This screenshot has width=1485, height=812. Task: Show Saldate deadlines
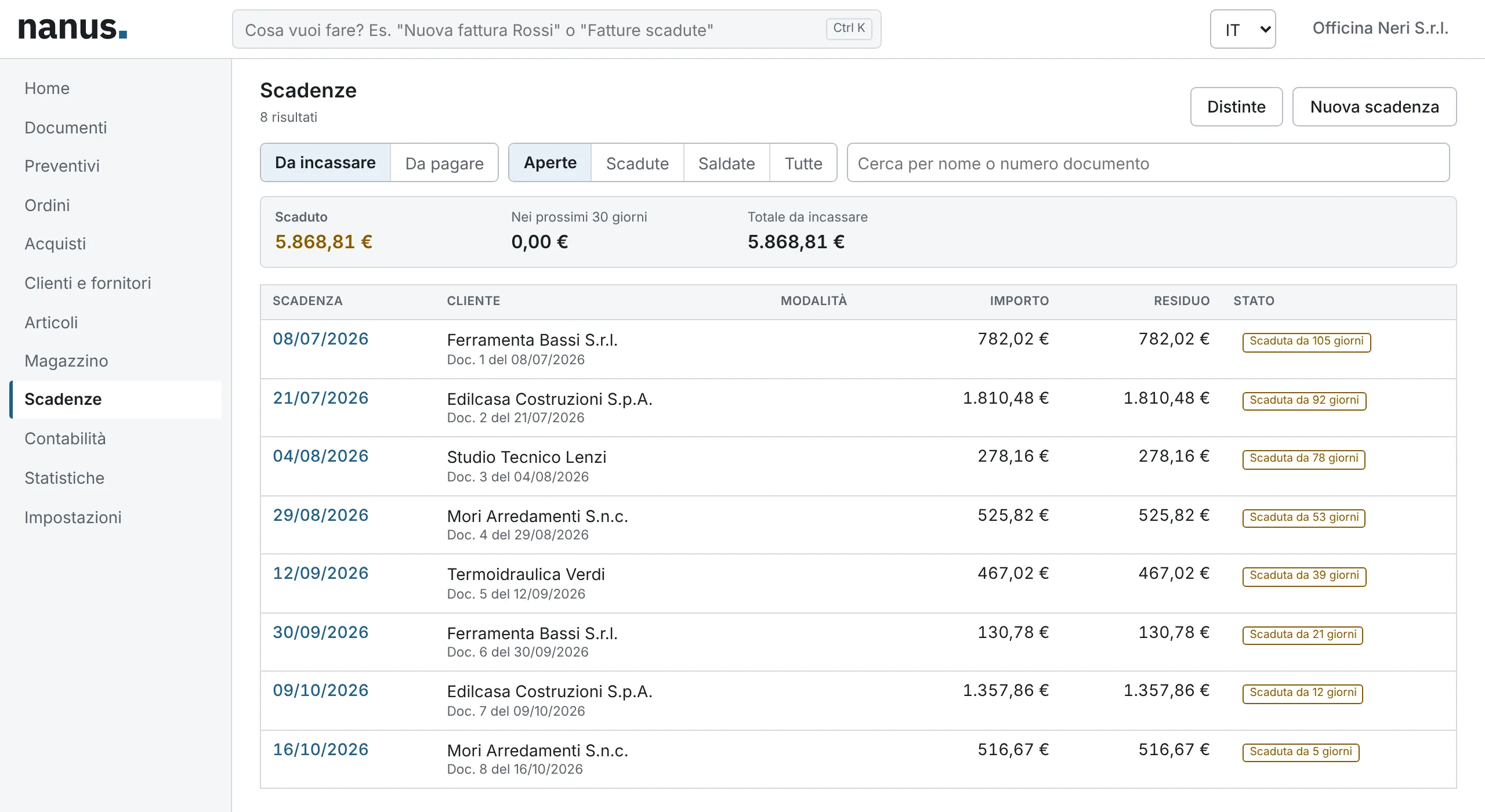coord(727,163)
